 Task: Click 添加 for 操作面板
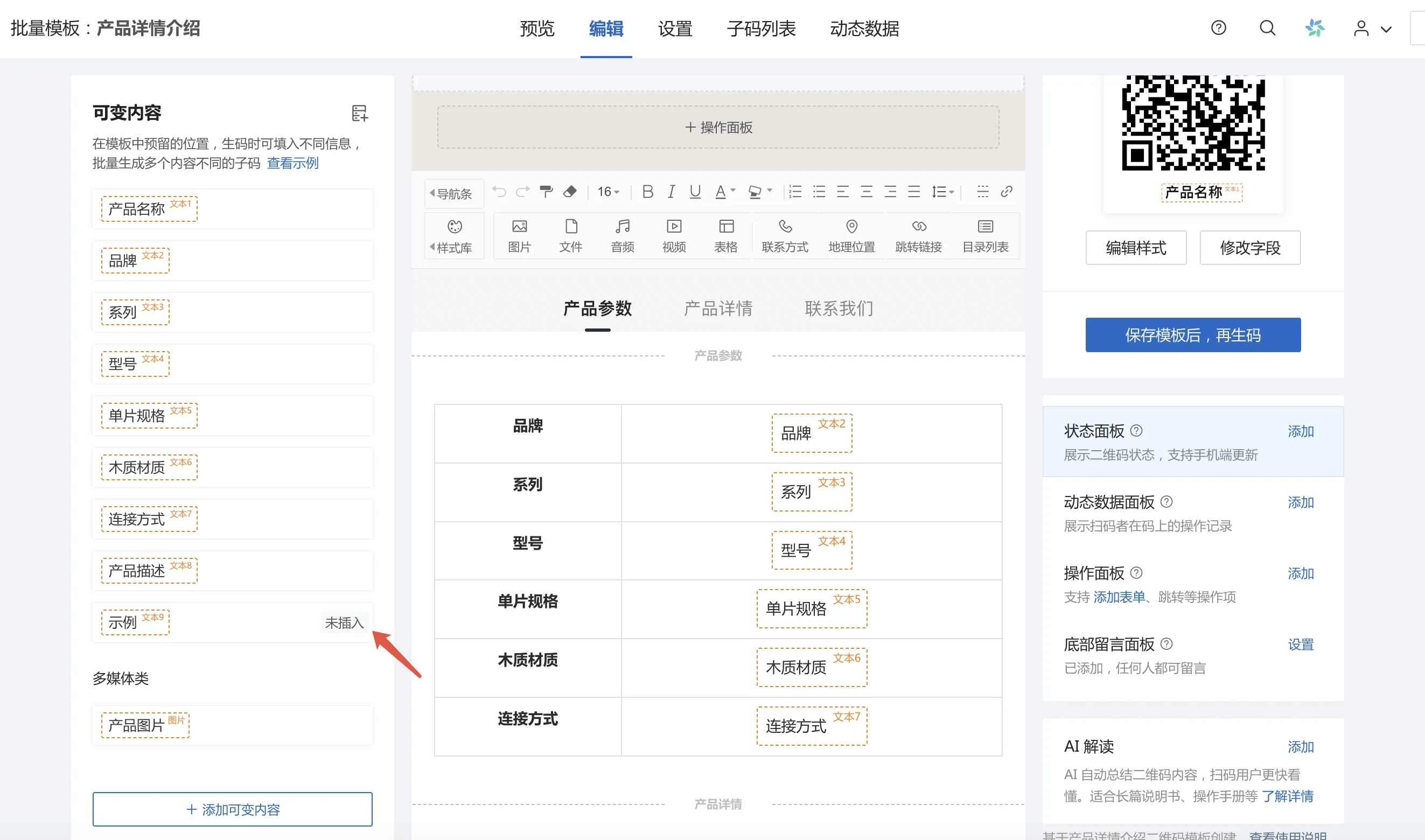coord(1301,574)
